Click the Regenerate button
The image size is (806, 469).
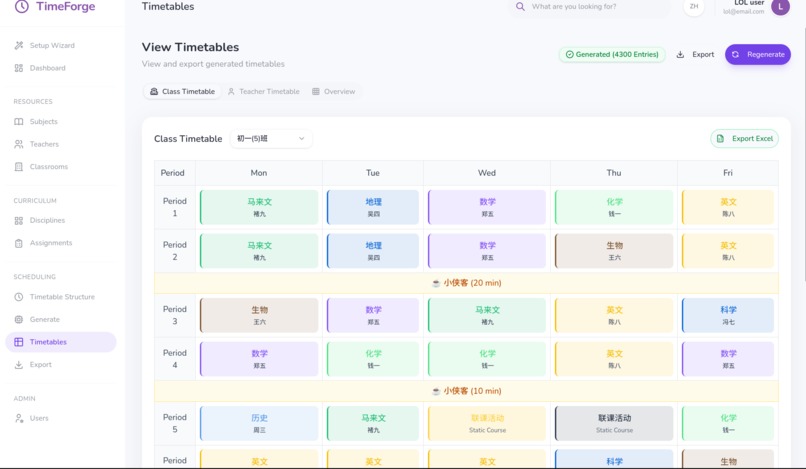pos(758,55)
